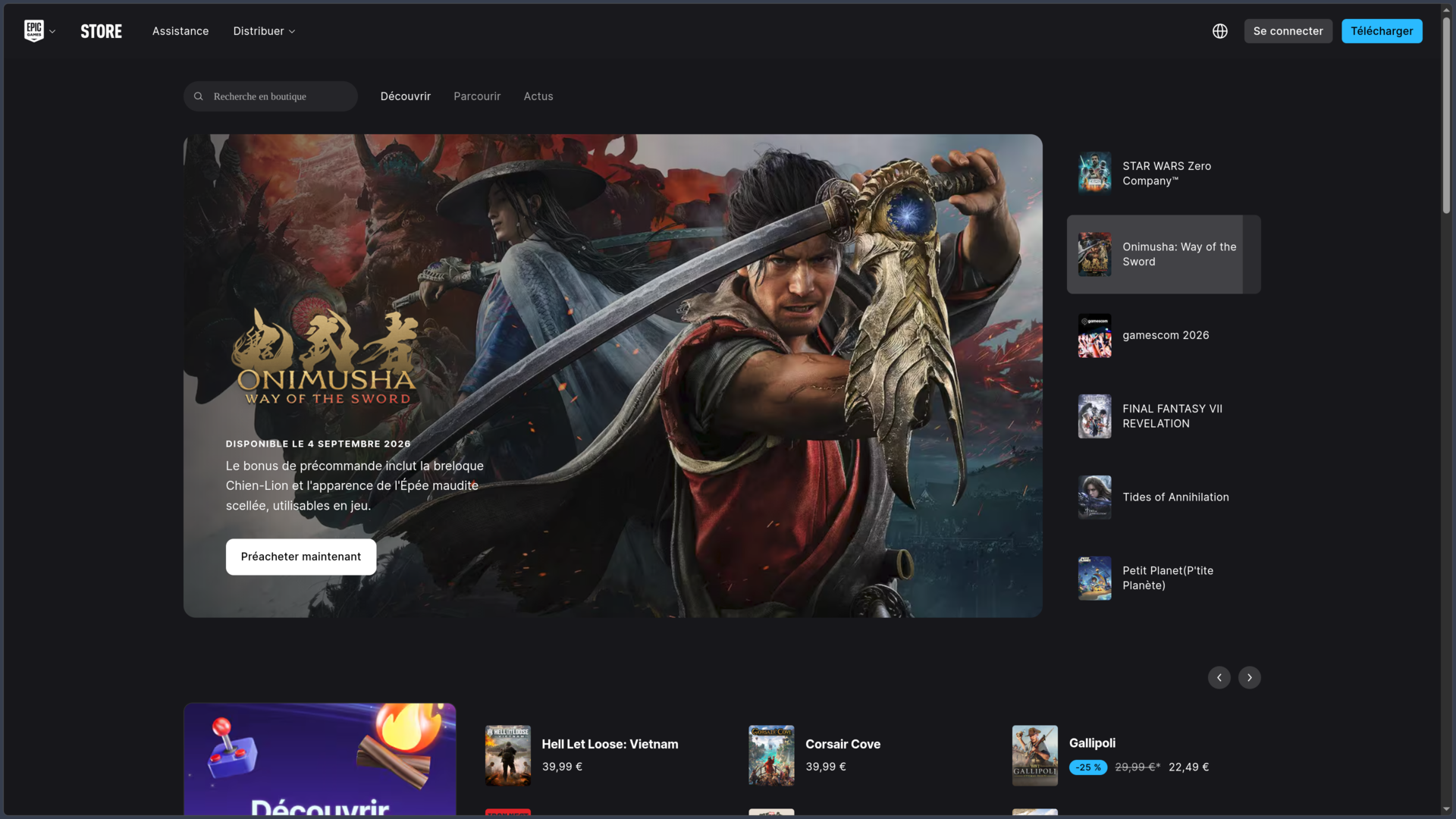Select the Tides of Annihilation thumbnail icon
The width and height of the screenshot is (1456, 819).
(1095, 497)
